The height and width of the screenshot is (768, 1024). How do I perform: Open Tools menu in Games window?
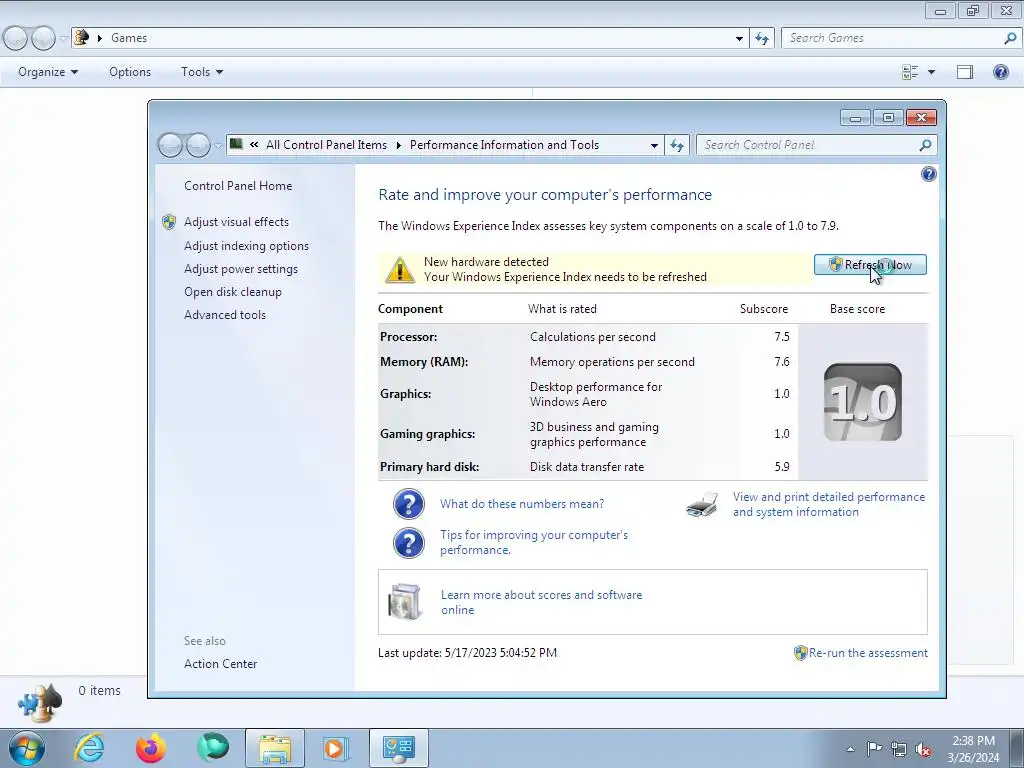tap(202, 72)
